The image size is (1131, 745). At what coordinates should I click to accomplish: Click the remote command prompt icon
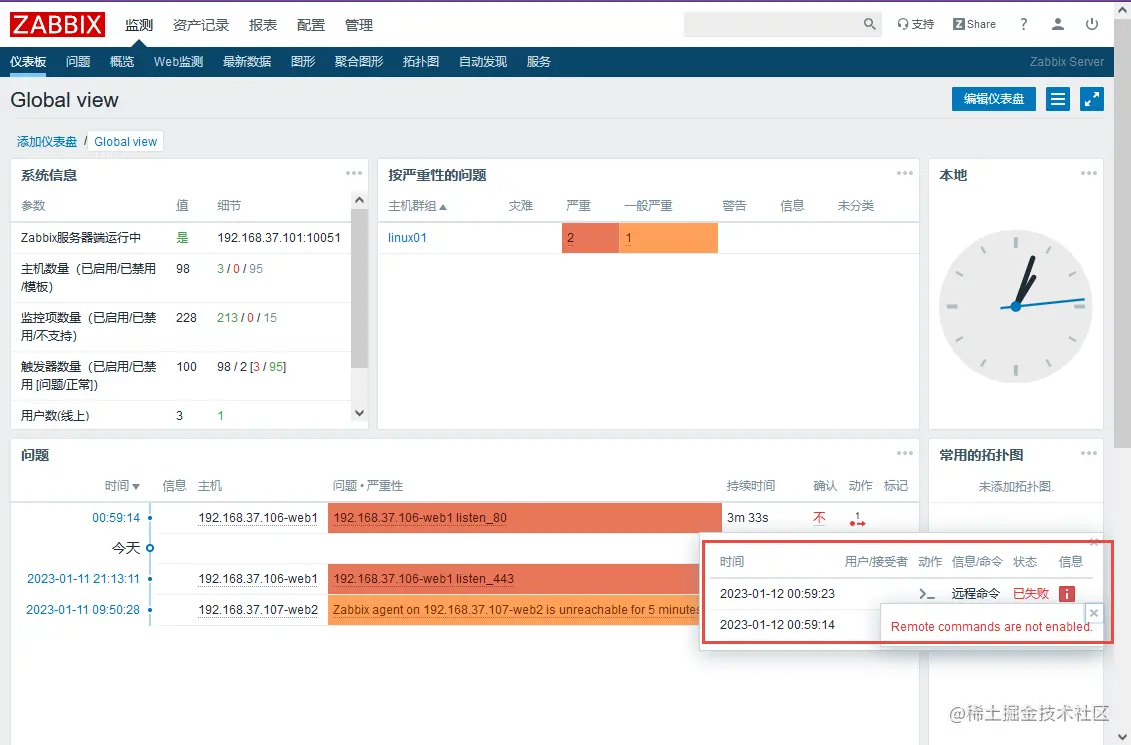tap(927, 594)
